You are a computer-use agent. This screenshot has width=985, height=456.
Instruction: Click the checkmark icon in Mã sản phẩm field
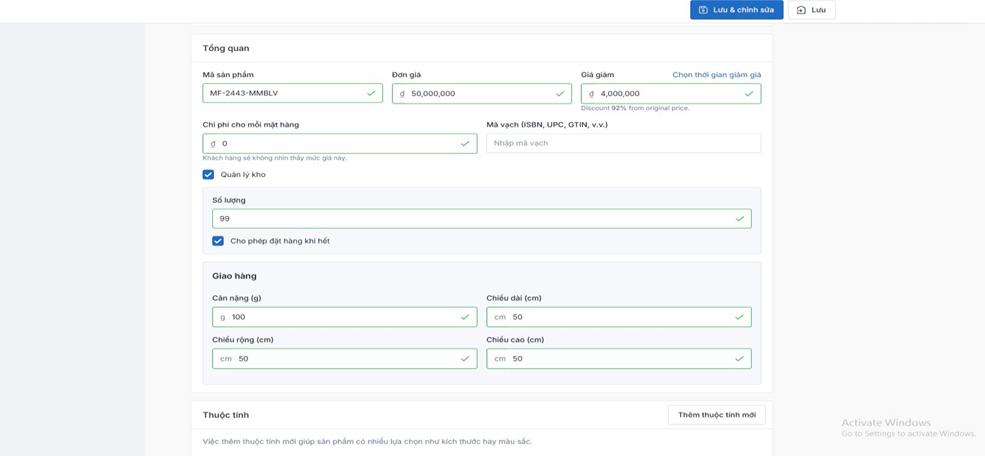point(371,93)
